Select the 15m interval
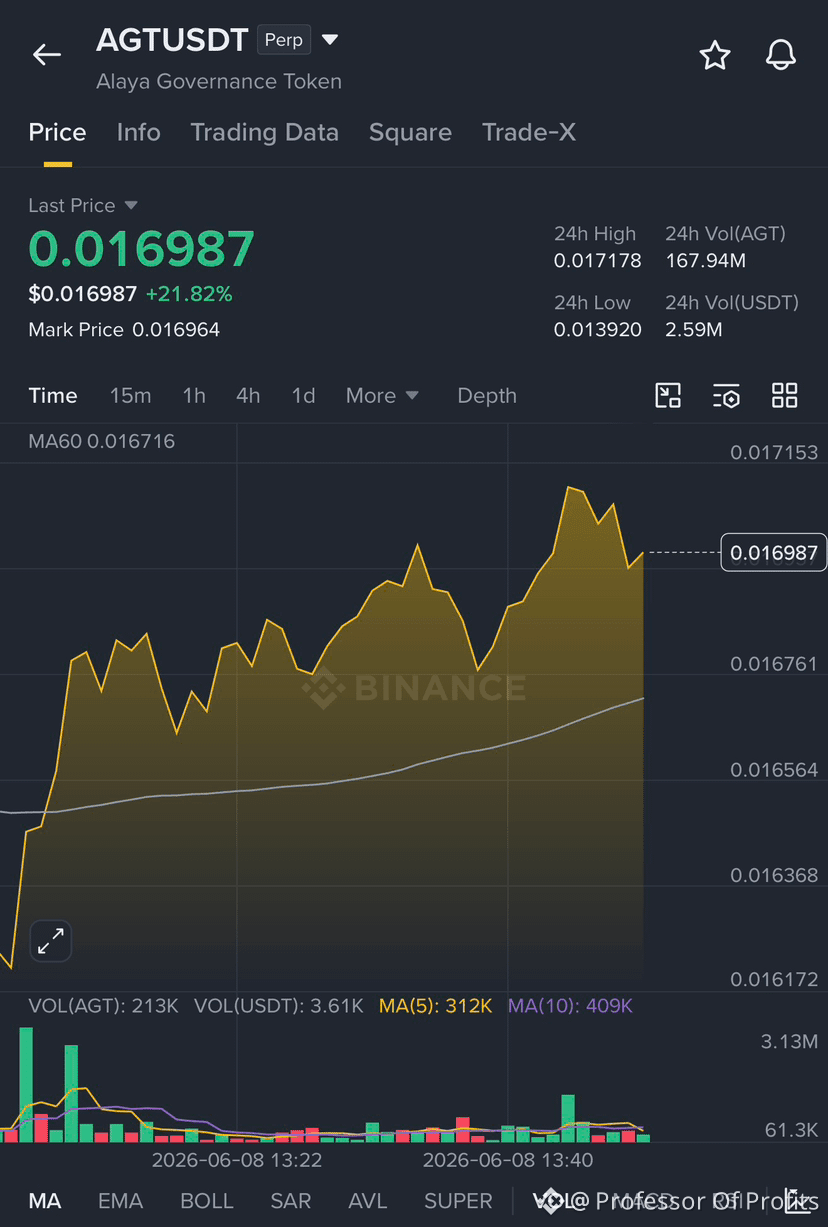 tap(130, 395)
